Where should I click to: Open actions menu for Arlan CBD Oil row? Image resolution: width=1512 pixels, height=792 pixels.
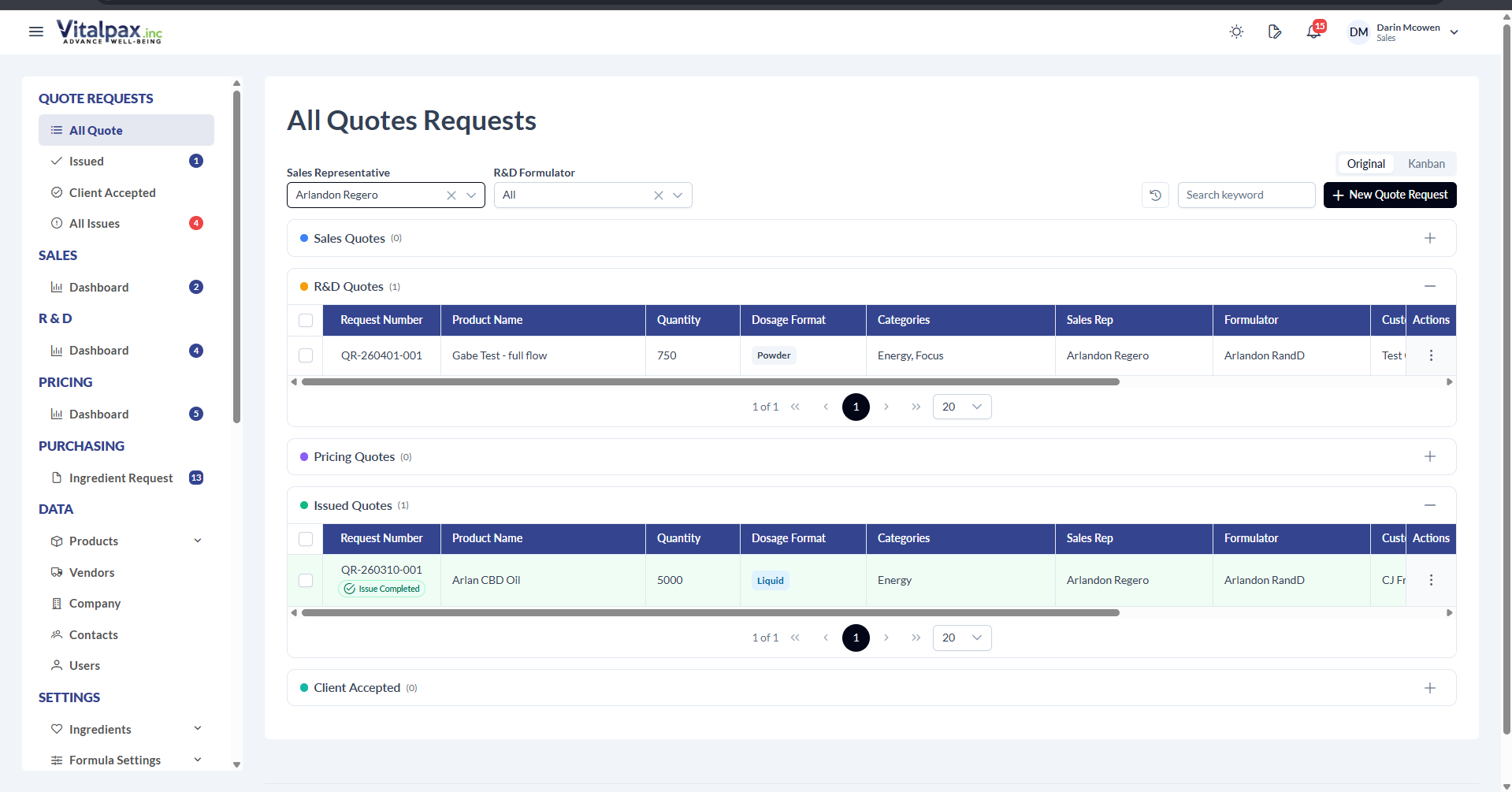tap(1431, 580)
